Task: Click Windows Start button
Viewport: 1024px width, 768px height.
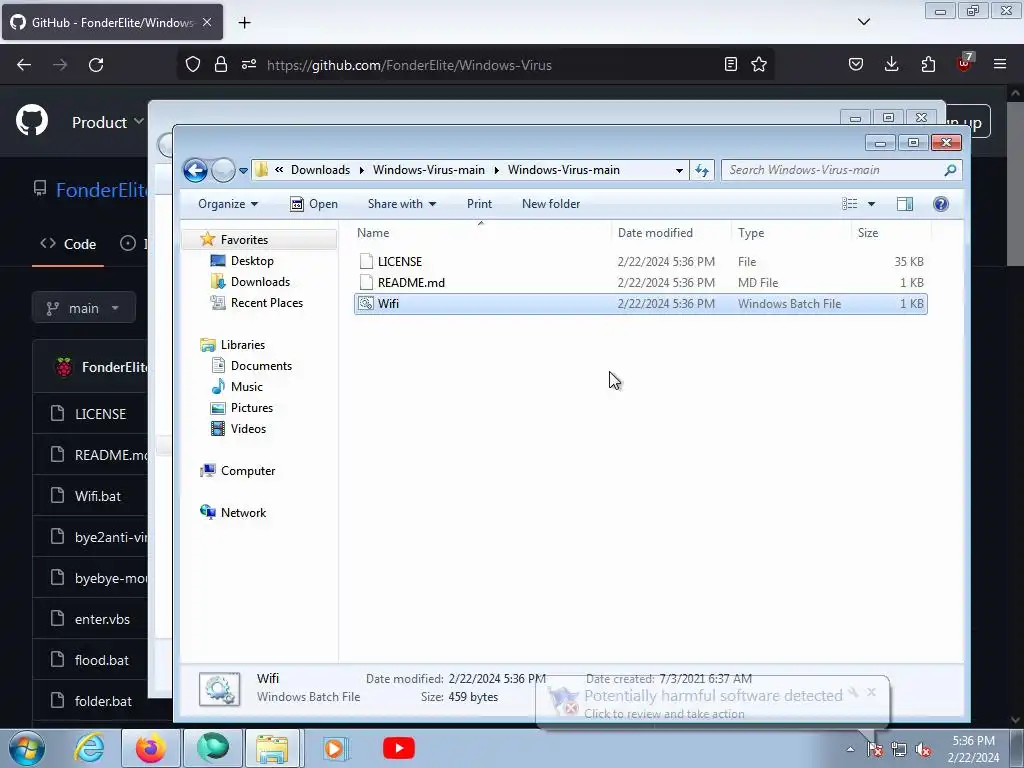Action: click(x=27, y=748)
